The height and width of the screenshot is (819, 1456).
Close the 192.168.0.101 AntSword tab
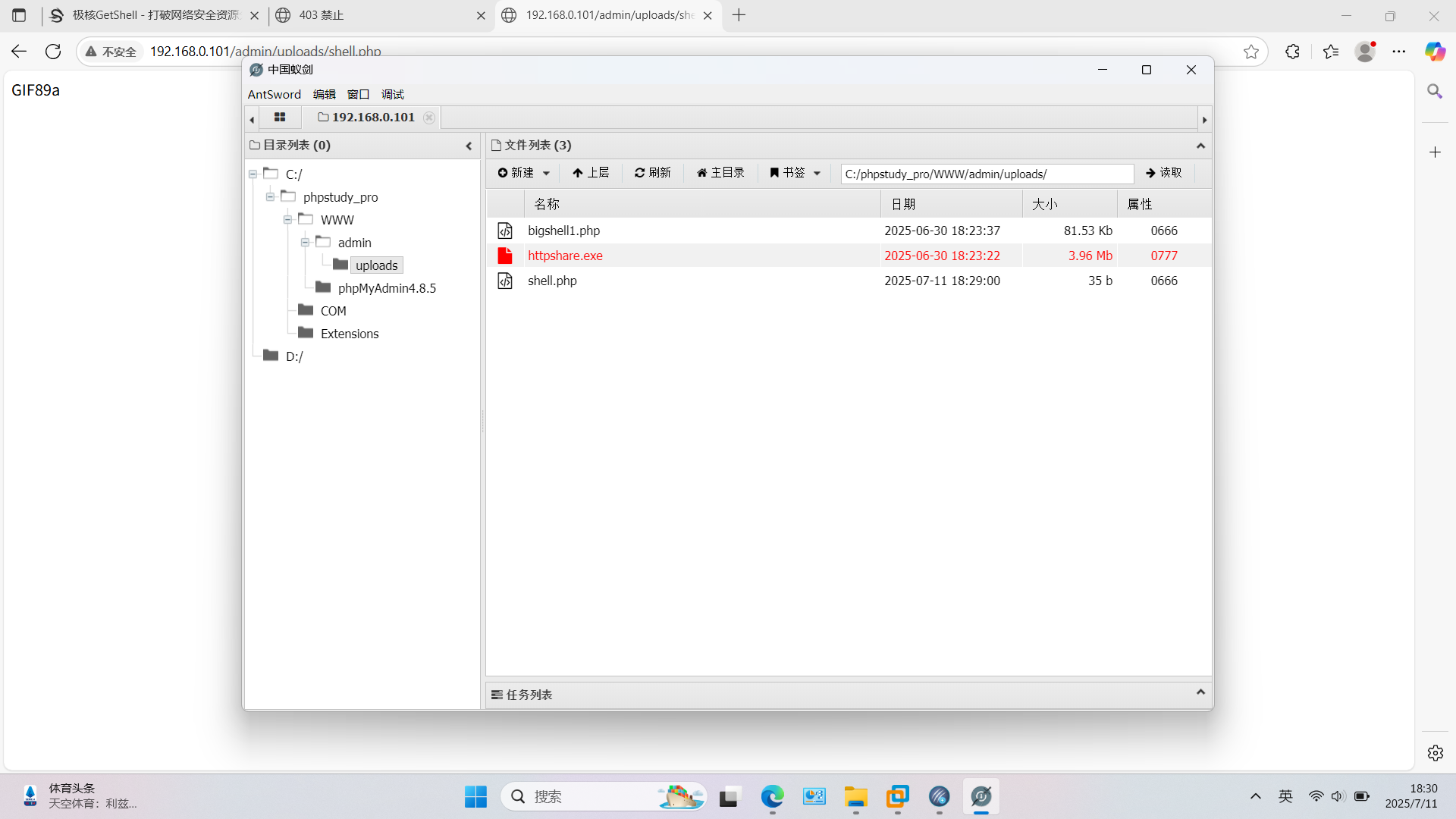tap(429, 118)
